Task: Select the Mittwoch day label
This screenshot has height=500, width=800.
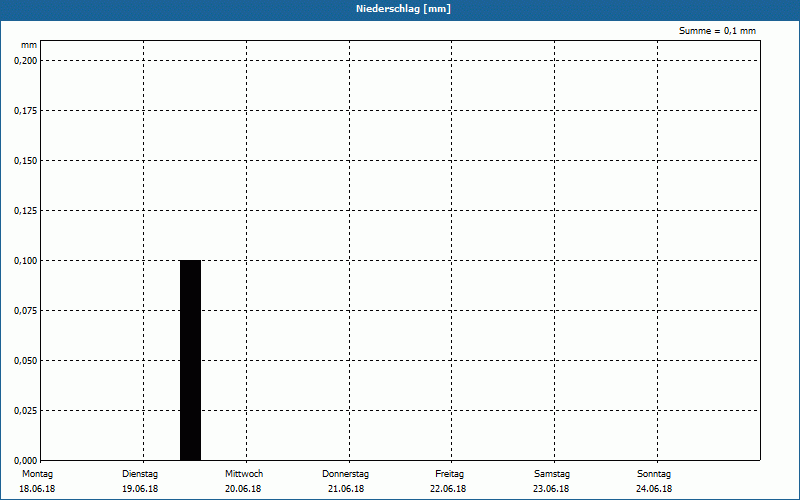Action: 244,474
